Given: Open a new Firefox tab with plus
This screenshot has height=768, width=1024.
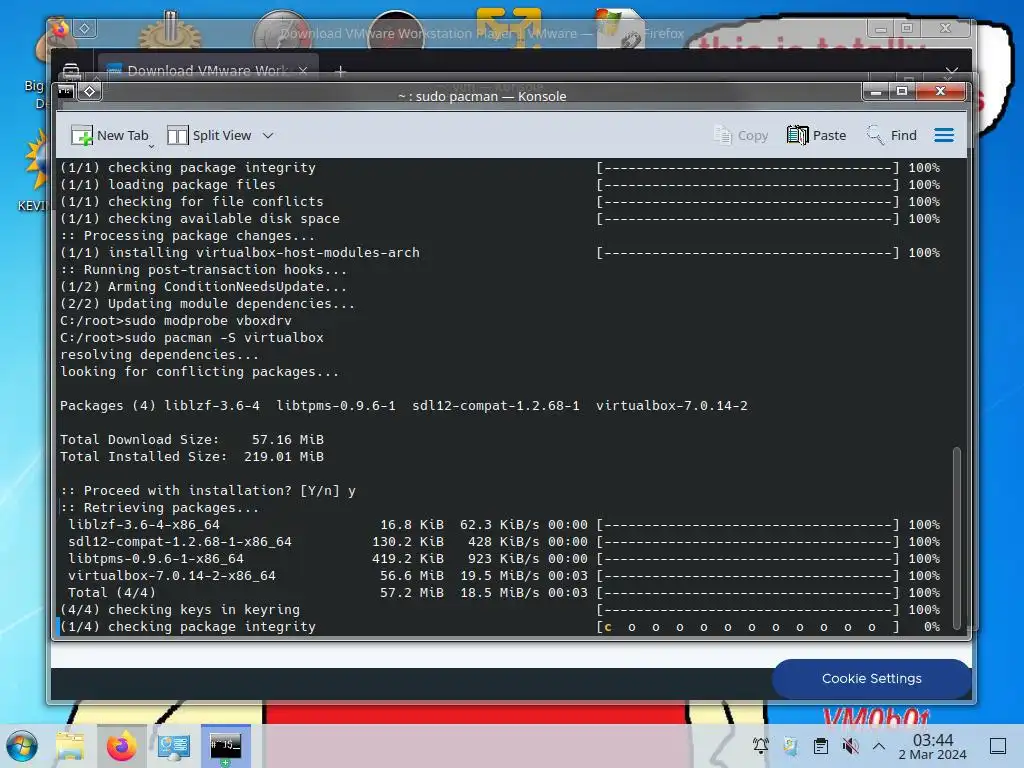Looking at the screenshot, I should pos(340,71).
